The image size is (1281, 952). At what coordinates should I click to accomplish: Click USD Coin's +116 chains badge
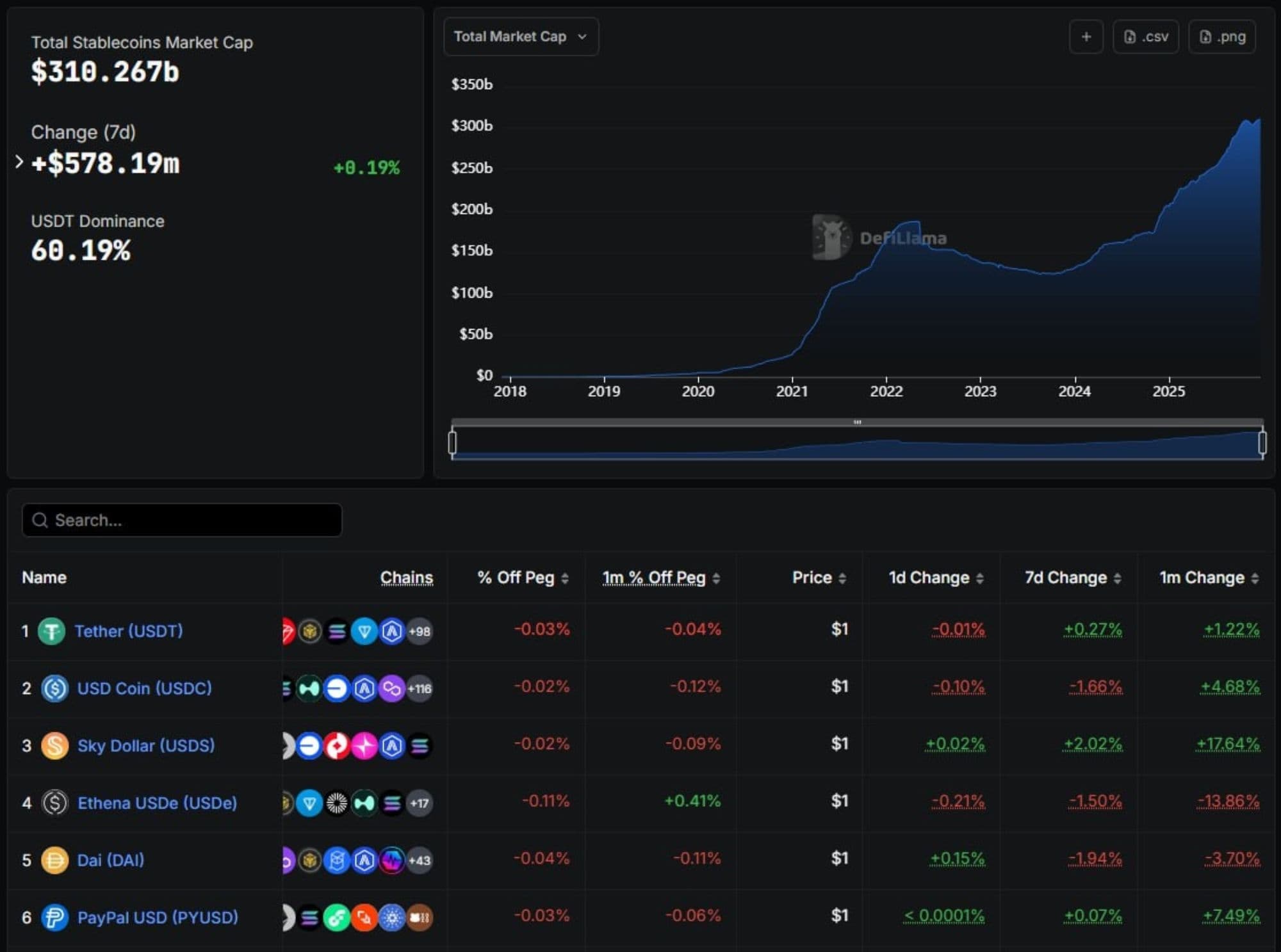[420, 689]
